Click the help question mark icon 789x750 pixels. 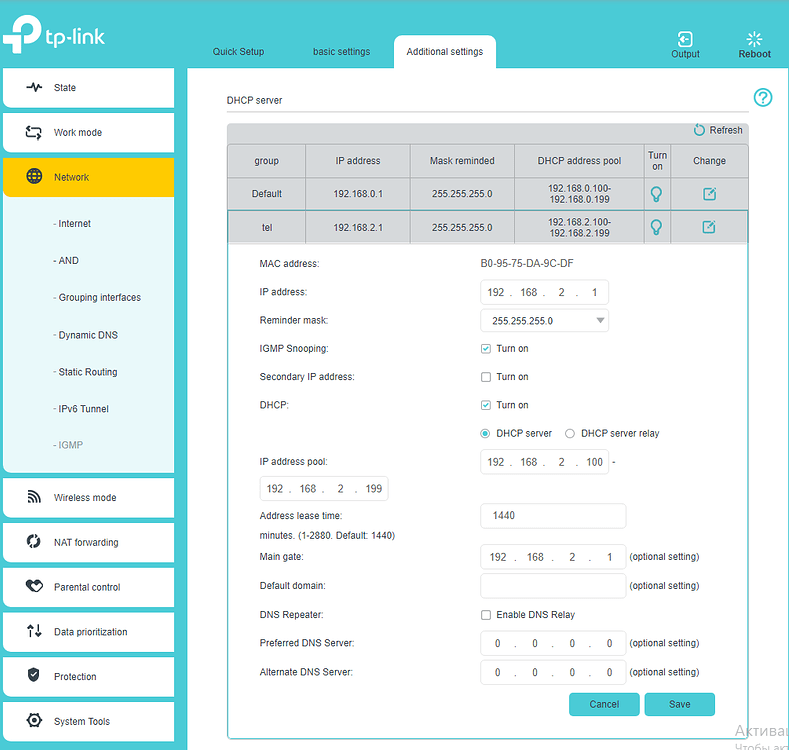pos(763,97)
